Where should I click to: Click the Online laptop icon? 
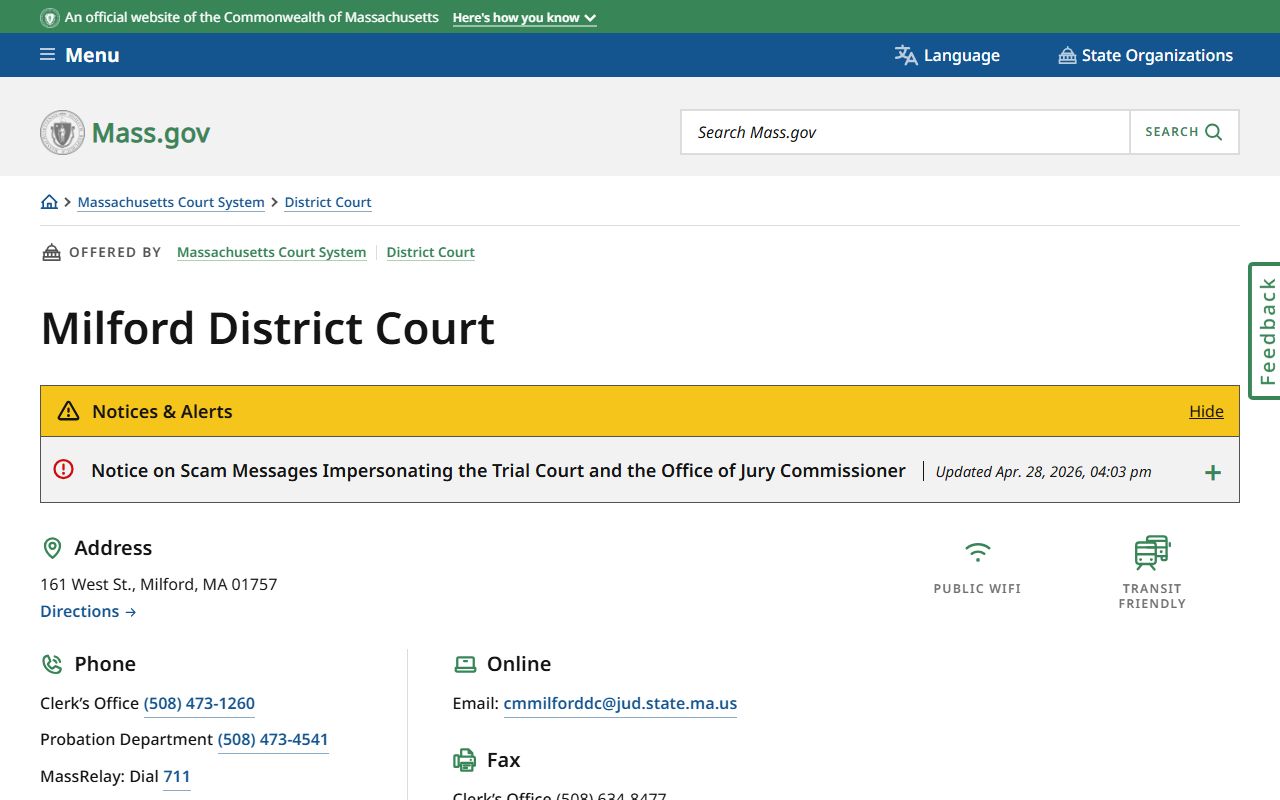click(465, 664)
